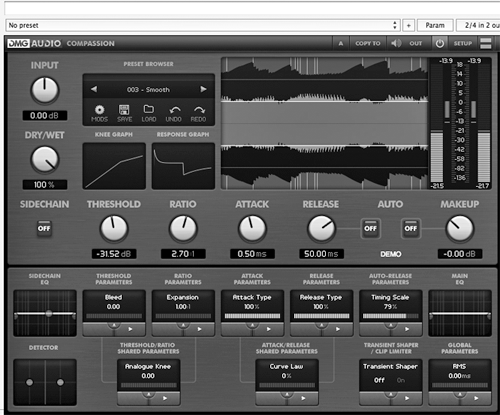The image size is (500, 415).
Task: Set Transient Shaper to Off
Action: click(x=379, y=380)
